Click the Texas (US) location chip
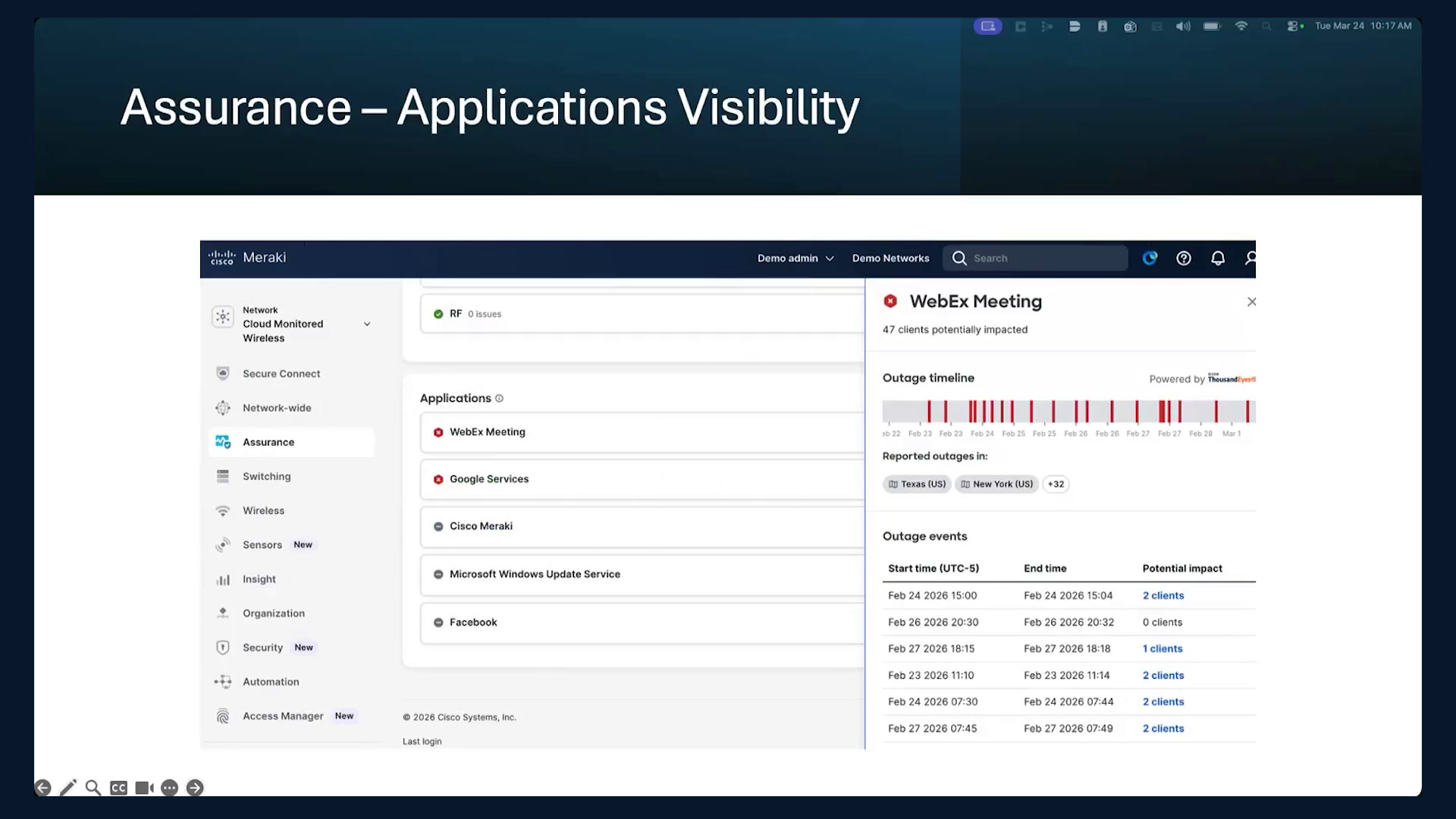The height and width of the screenshot is (819, 1456). [x=917, y=484]
